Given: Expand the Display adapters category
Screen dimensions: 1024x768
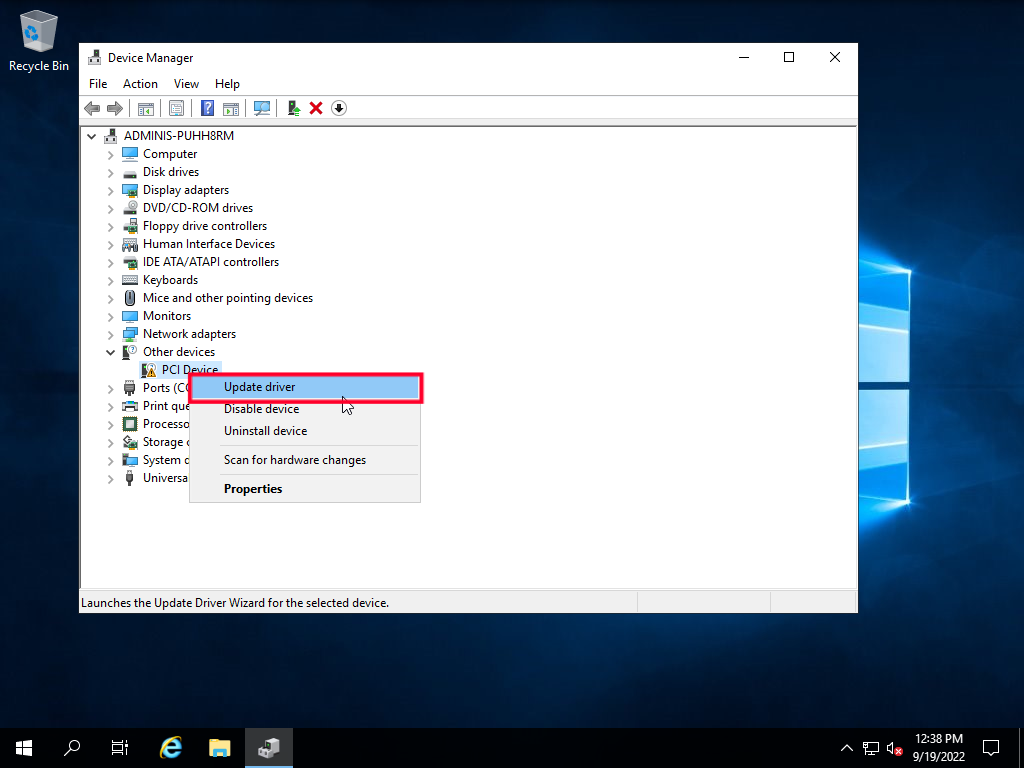Looking at the screenshot, I should click(111, 190).
